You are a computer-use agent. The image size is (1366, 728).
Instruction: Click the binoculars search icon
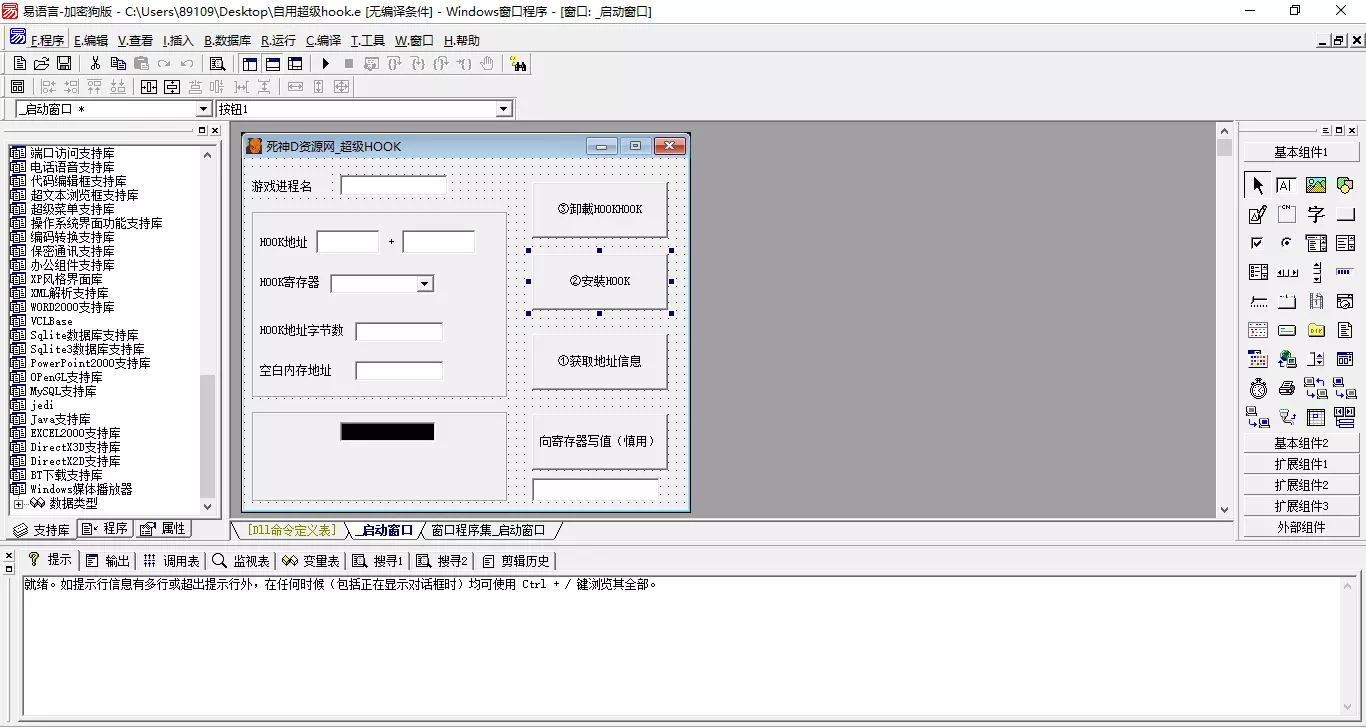point(518,64)
